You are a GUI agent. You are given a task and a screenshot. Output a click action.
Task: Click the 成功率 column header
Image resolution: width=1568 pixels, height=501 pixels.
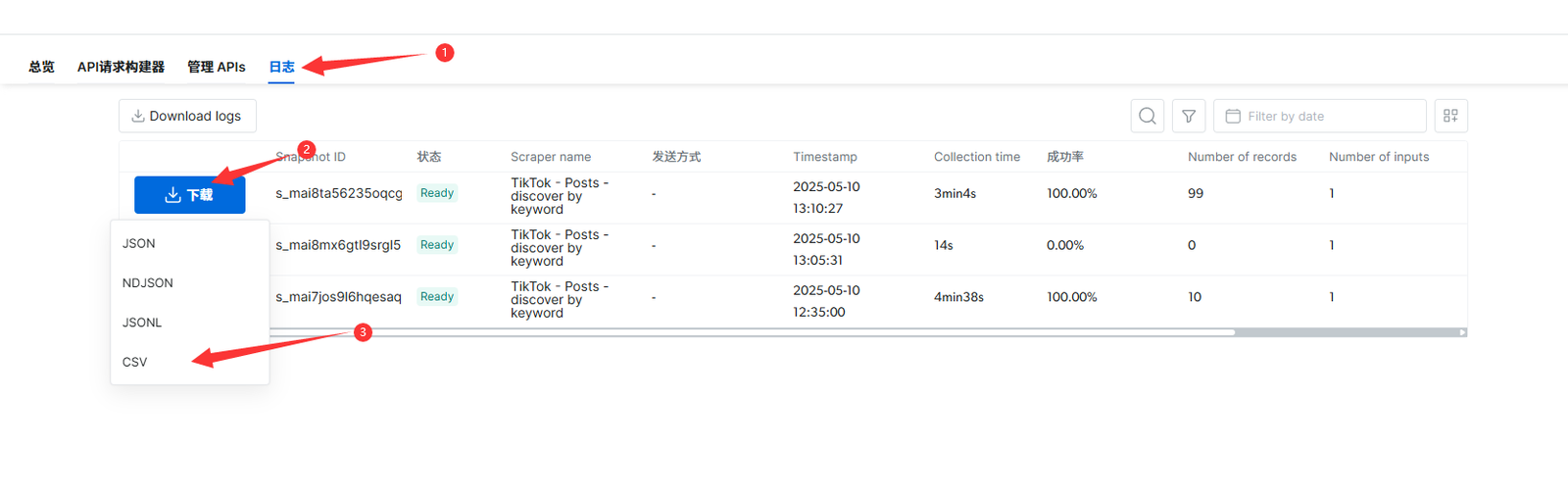(1065, 157)
